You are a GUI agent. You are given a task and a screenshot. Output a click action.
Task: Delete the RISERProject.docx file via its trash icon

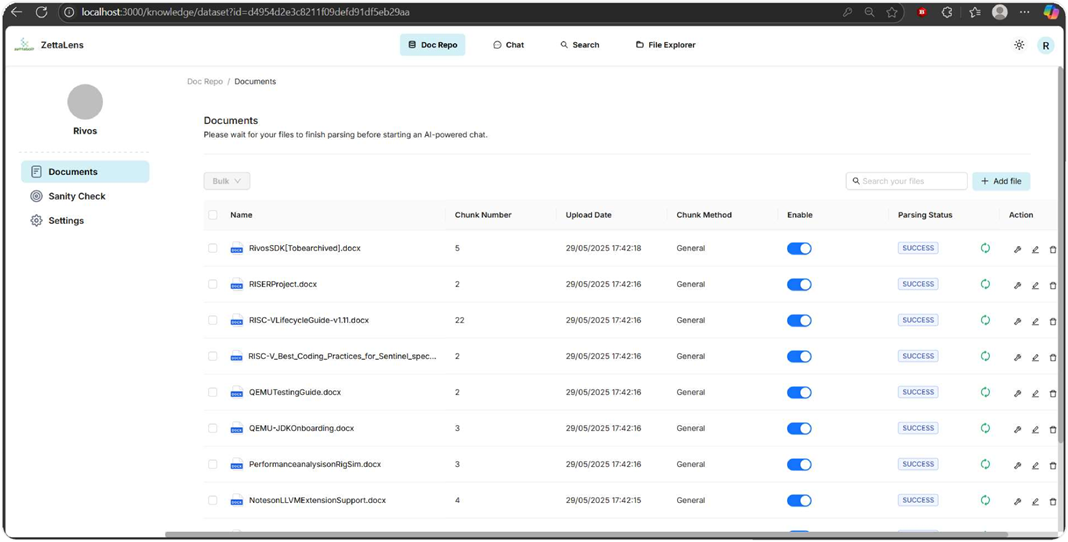click(x=1053, y=285)
